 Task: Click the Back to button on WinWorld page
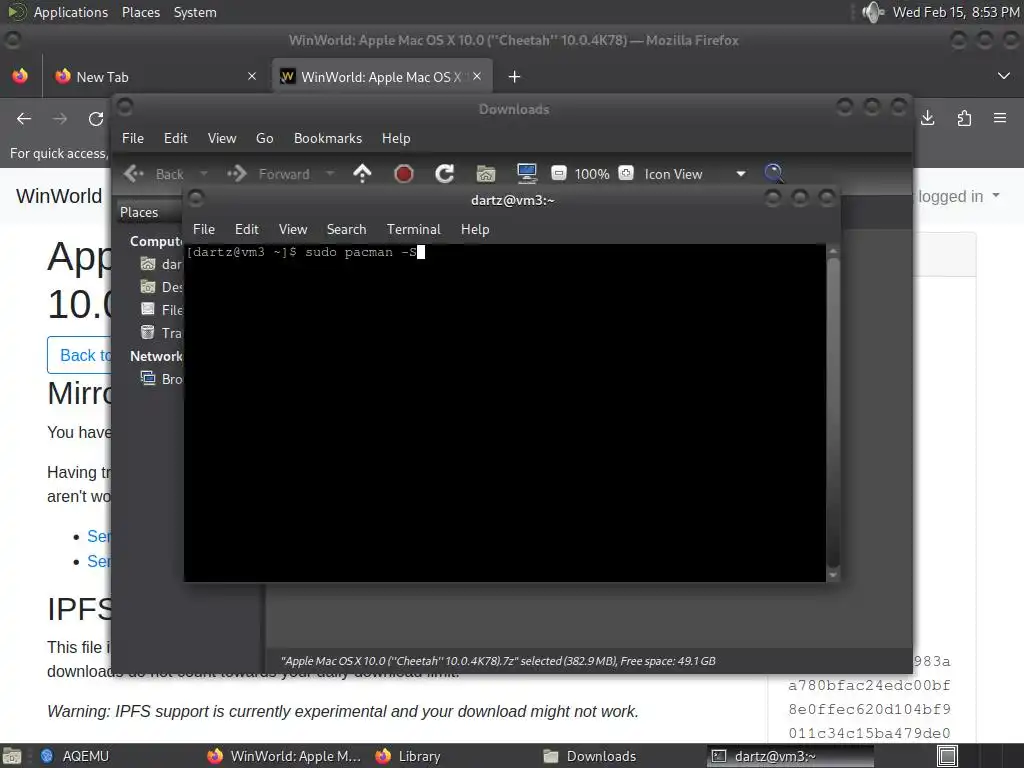(80, 355)
